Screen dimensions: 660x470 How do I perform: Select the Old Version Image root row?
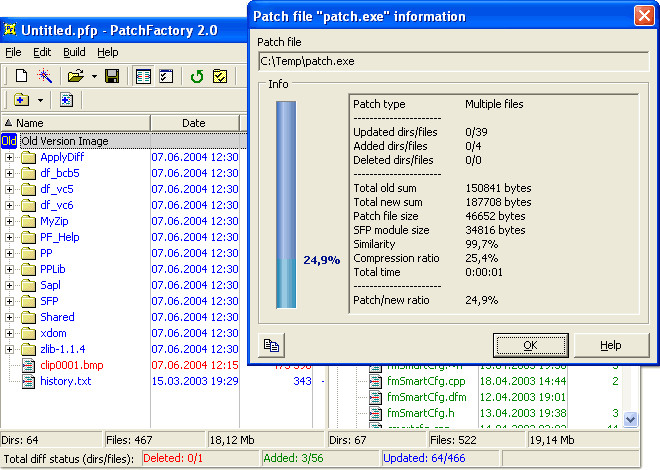pos(124,141)
